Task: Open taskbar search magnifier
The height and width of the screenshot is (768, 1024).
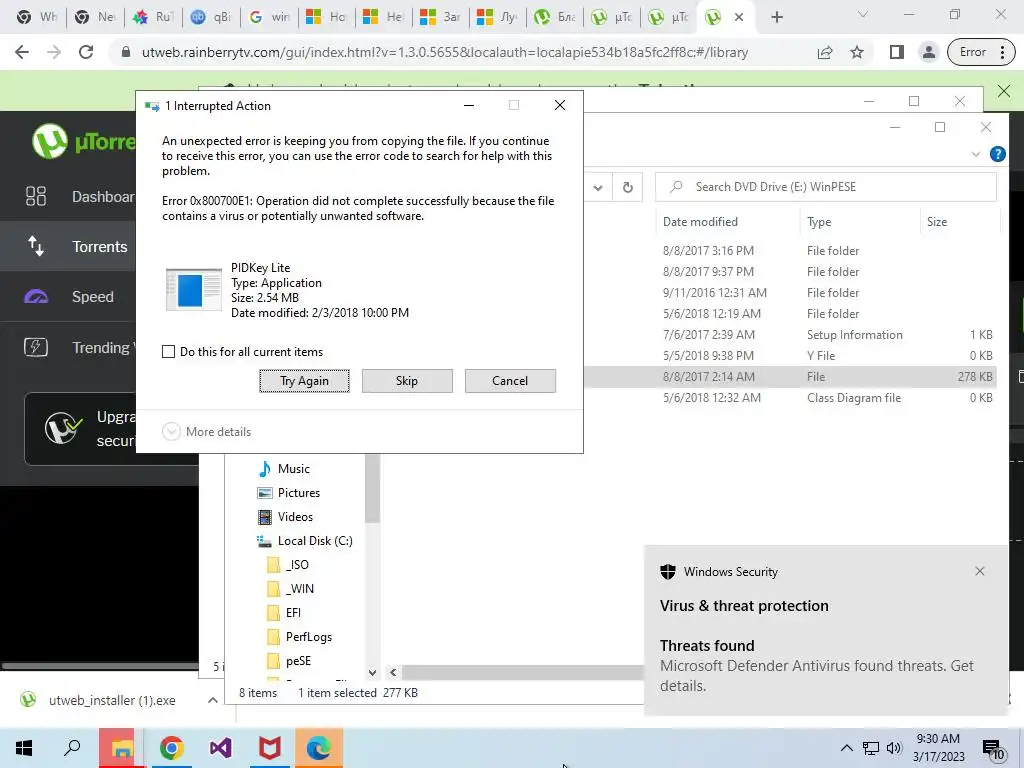Action: [72, 748]
